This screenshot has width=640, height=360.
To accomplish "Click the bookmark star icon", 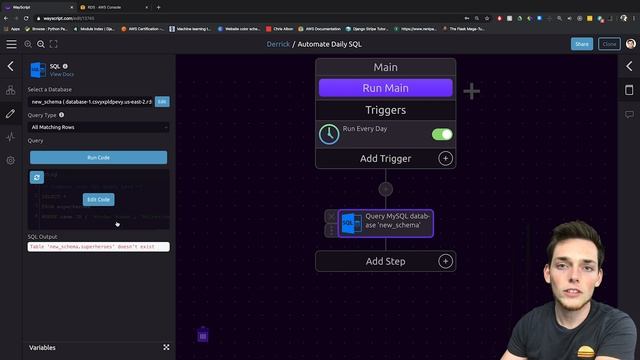I will (x=487, y=18).
